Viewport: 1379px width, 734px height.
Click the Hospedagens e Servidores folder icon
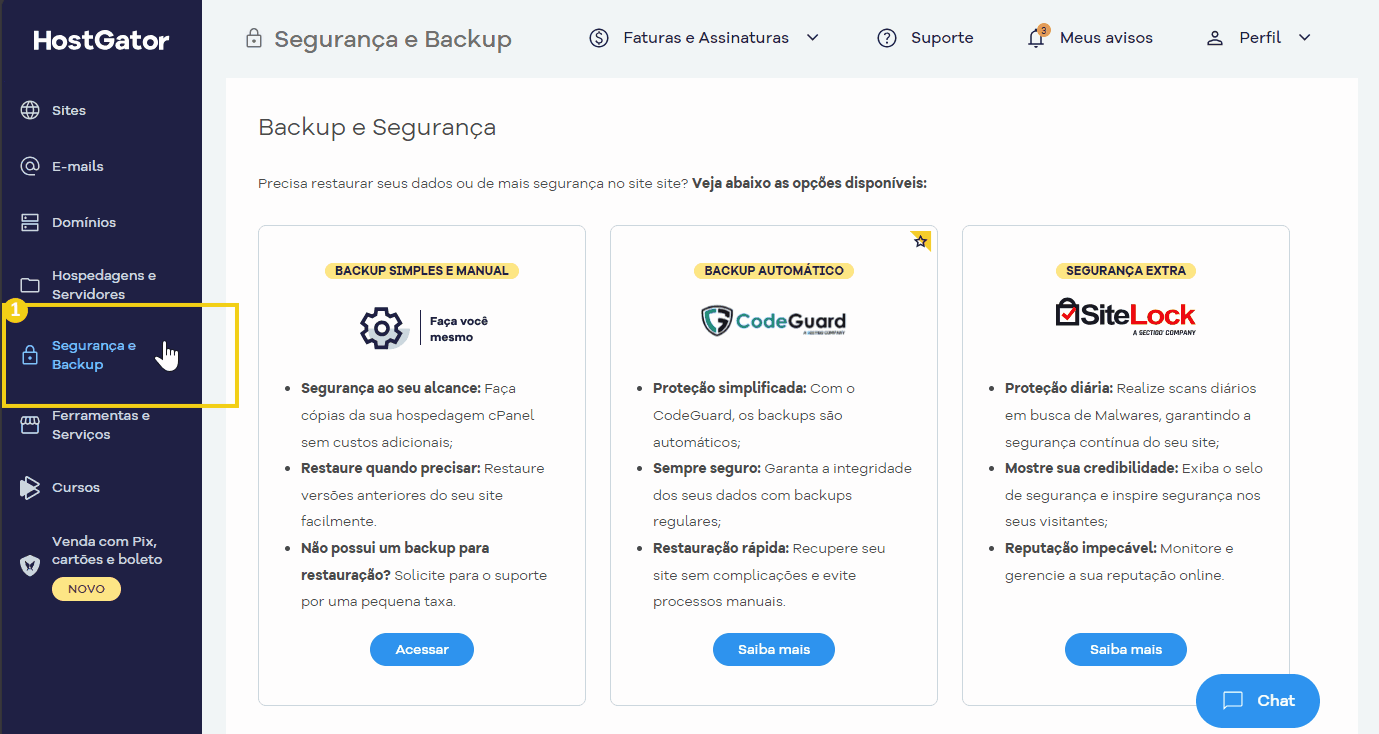click(30, 285)
